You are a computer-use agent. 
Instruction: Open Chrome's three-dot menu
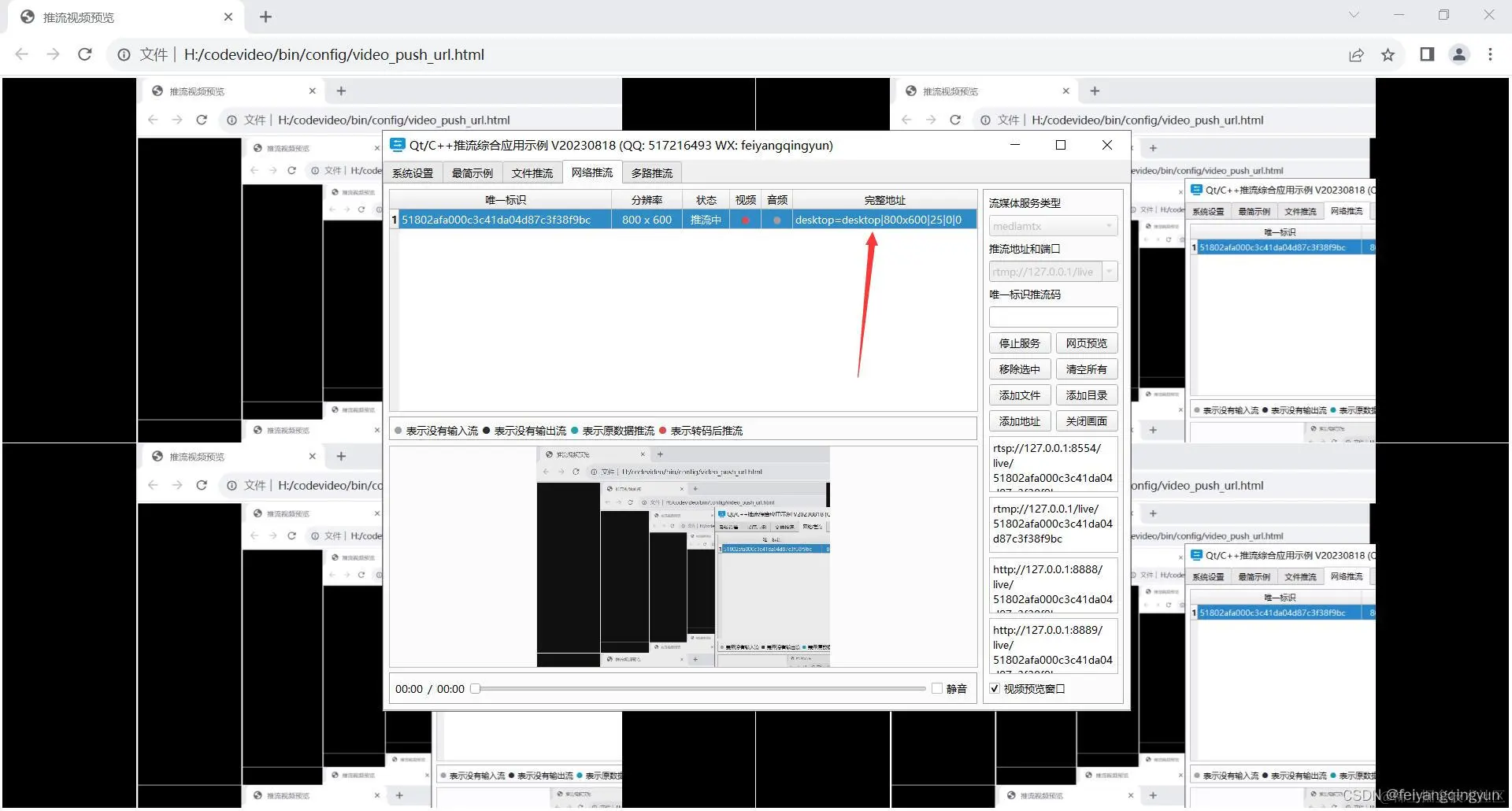[1490, 54]
